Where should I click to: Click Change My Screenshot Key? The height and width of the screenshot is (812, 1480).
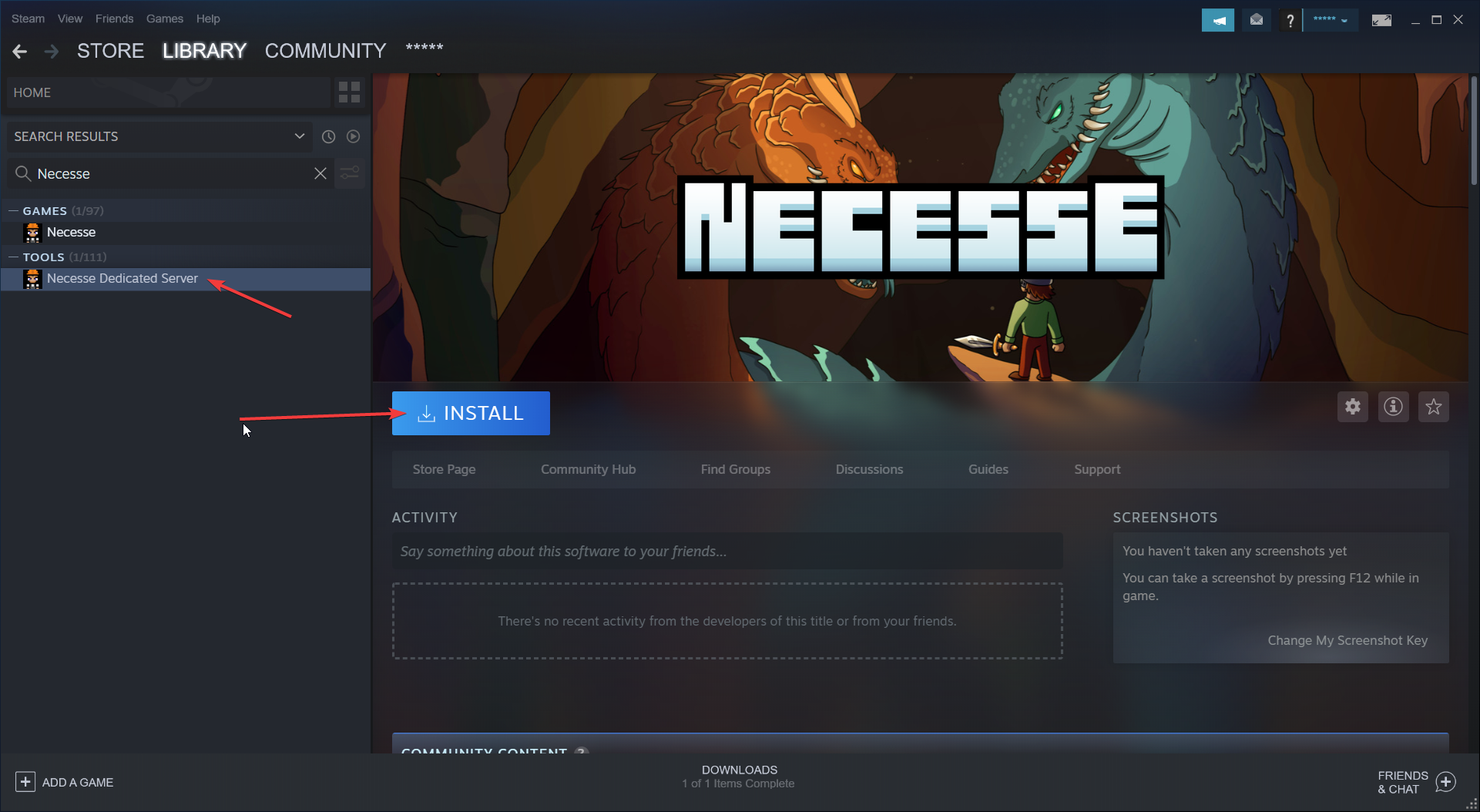click(1347, 640)
